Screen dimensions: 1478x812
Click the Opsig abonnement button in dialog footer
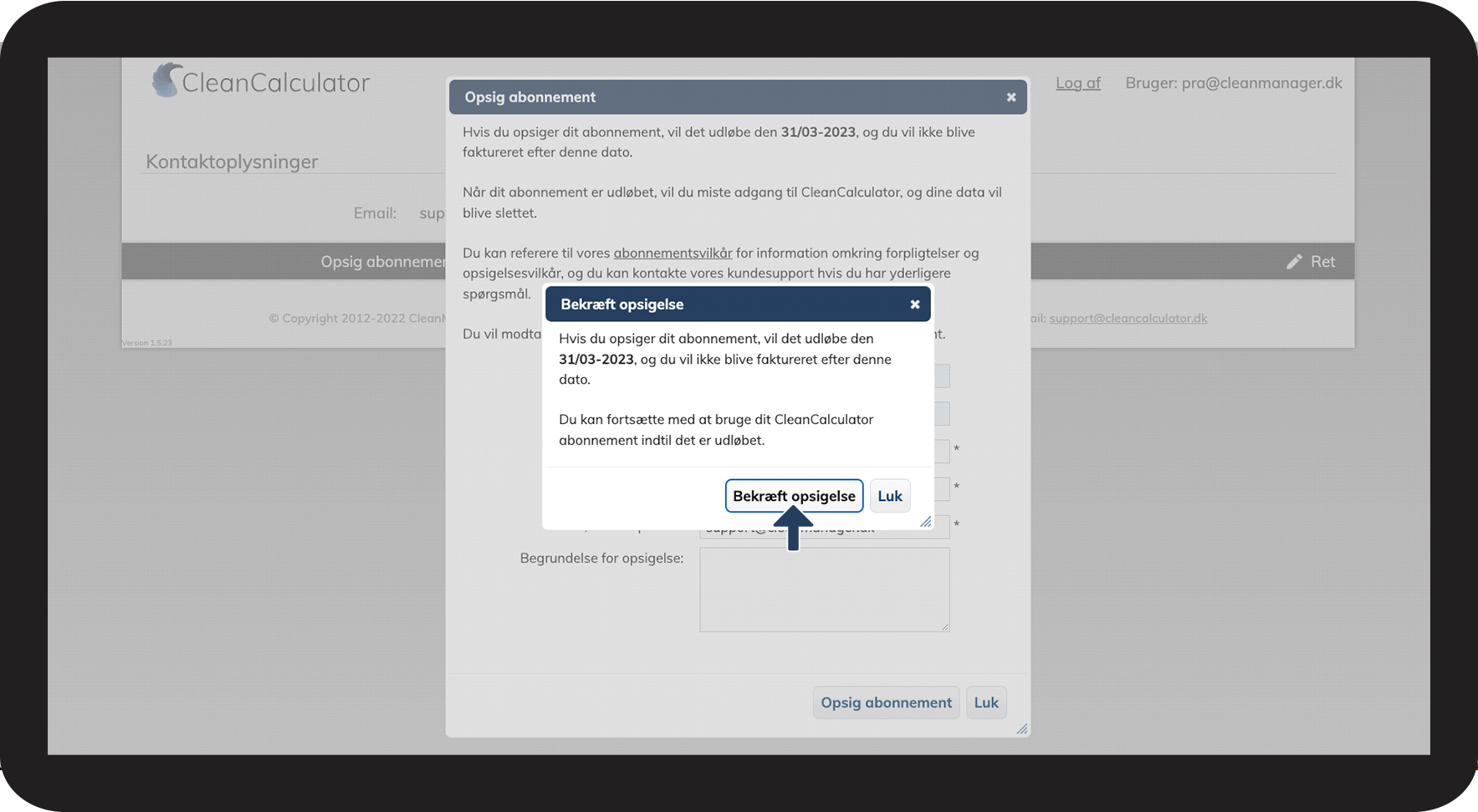pyautogui.click(x=886, y=702)
